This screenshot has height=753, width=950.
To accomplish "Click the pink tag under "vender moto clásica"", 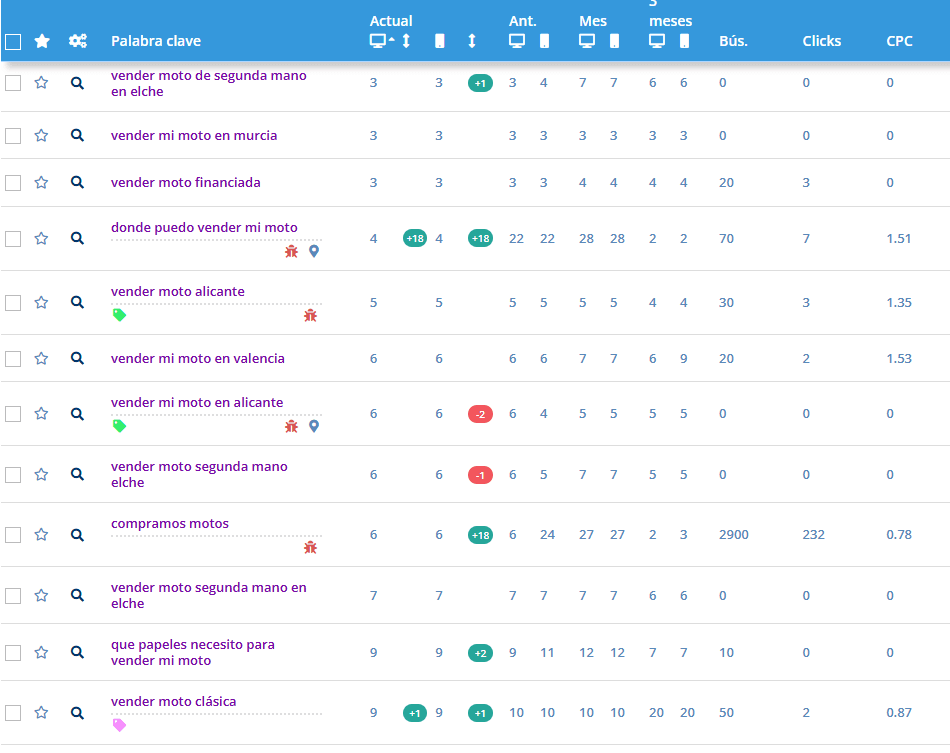I will tap(119, 725).
